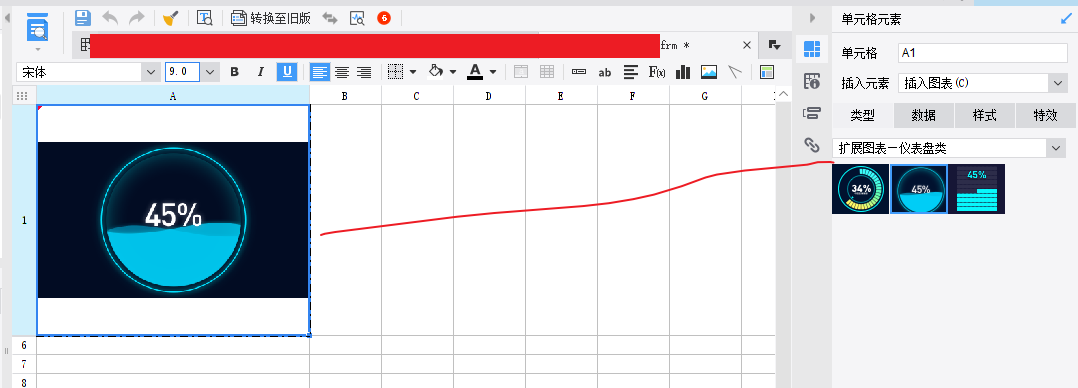Toggle italic formatting

pos(261,72)
